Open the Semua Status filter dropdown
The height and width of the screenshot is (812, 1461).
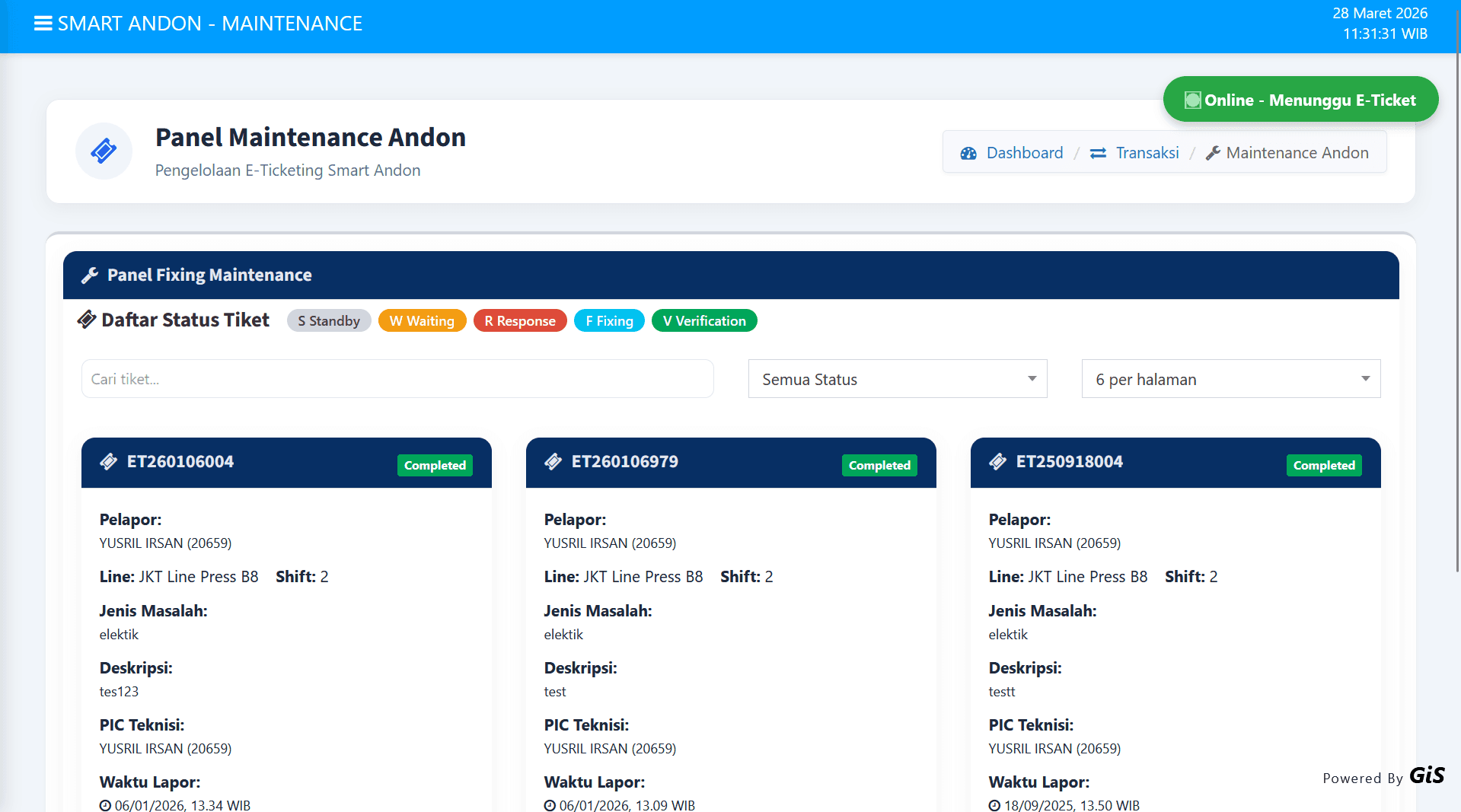point(898,379)
